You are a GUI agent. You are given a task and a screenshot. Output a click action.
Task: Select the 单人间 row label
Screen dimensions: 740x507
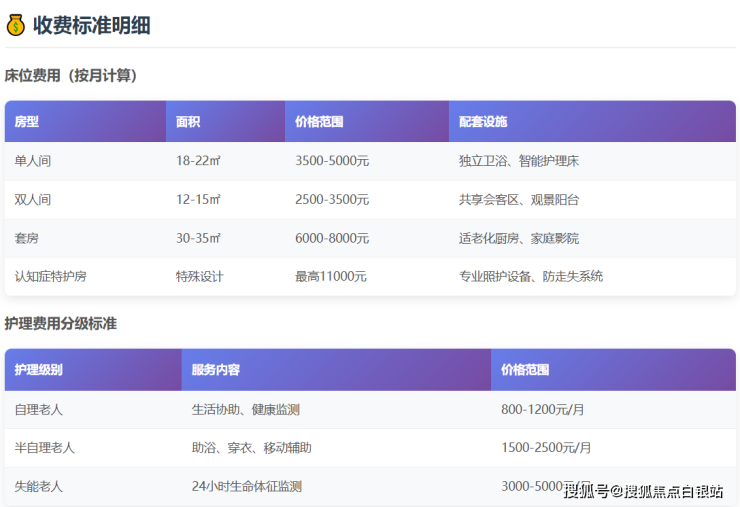click(32, 161)
